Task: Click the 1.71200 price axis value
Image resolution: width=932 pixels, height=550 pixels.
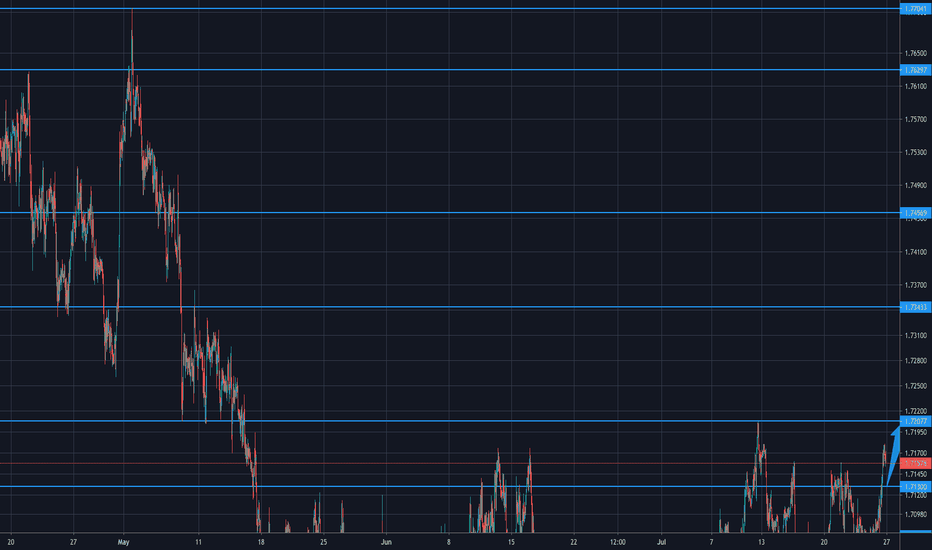Action: (915, 495)
